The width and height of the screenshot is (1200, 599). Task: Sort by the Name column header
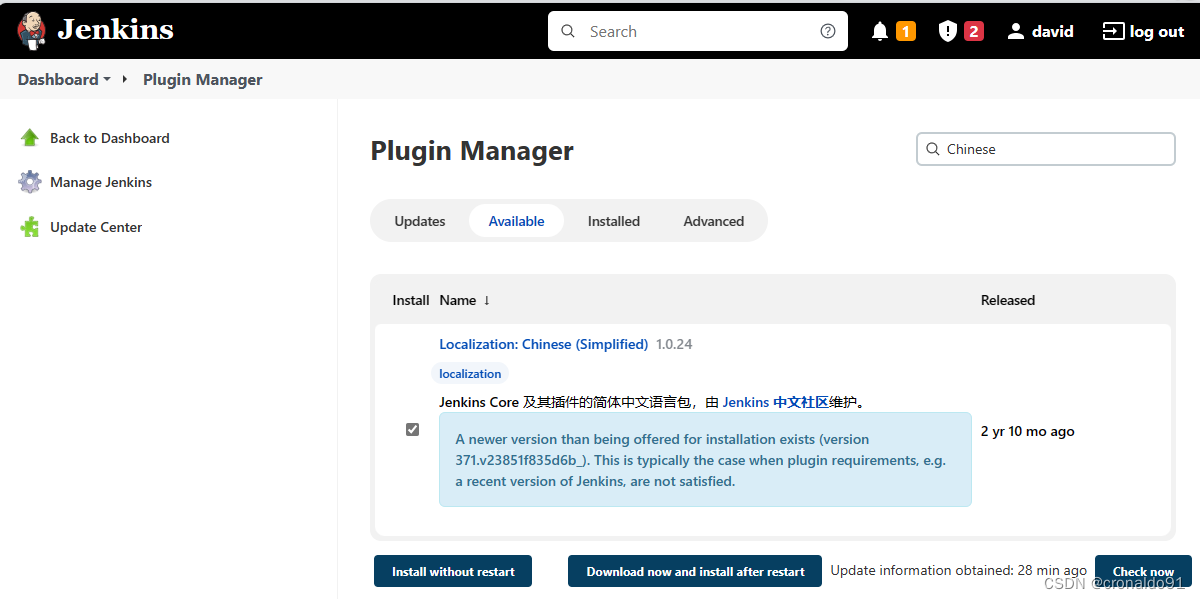click(465, 300)
